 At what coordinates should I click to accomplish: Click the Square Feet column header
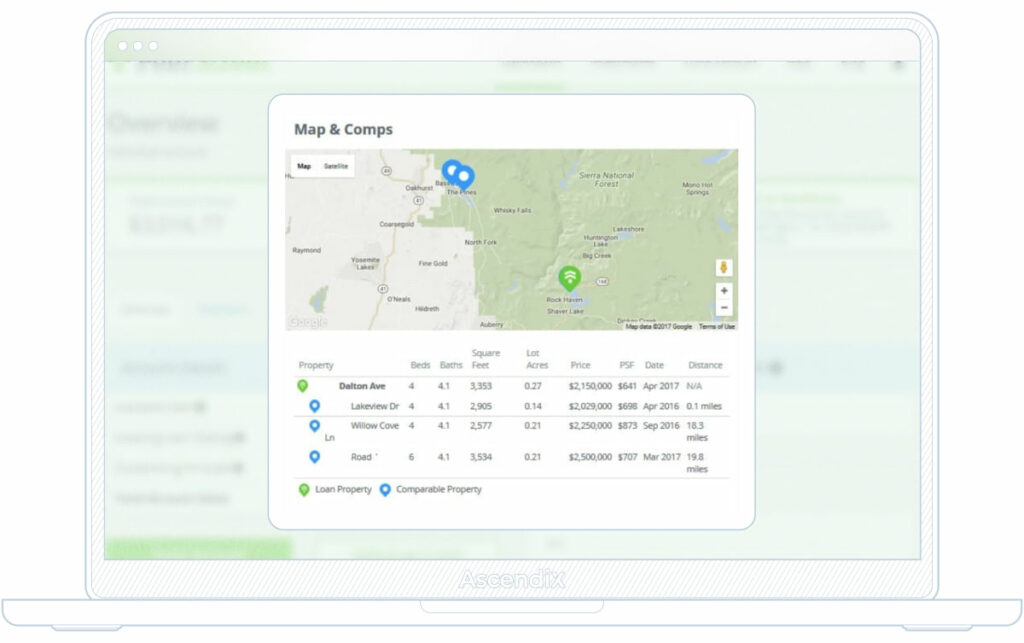485,359
